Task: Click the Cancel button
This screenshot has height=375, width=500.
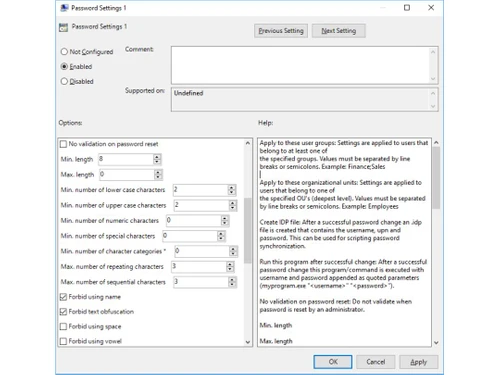Action: (x=376, y=362)
